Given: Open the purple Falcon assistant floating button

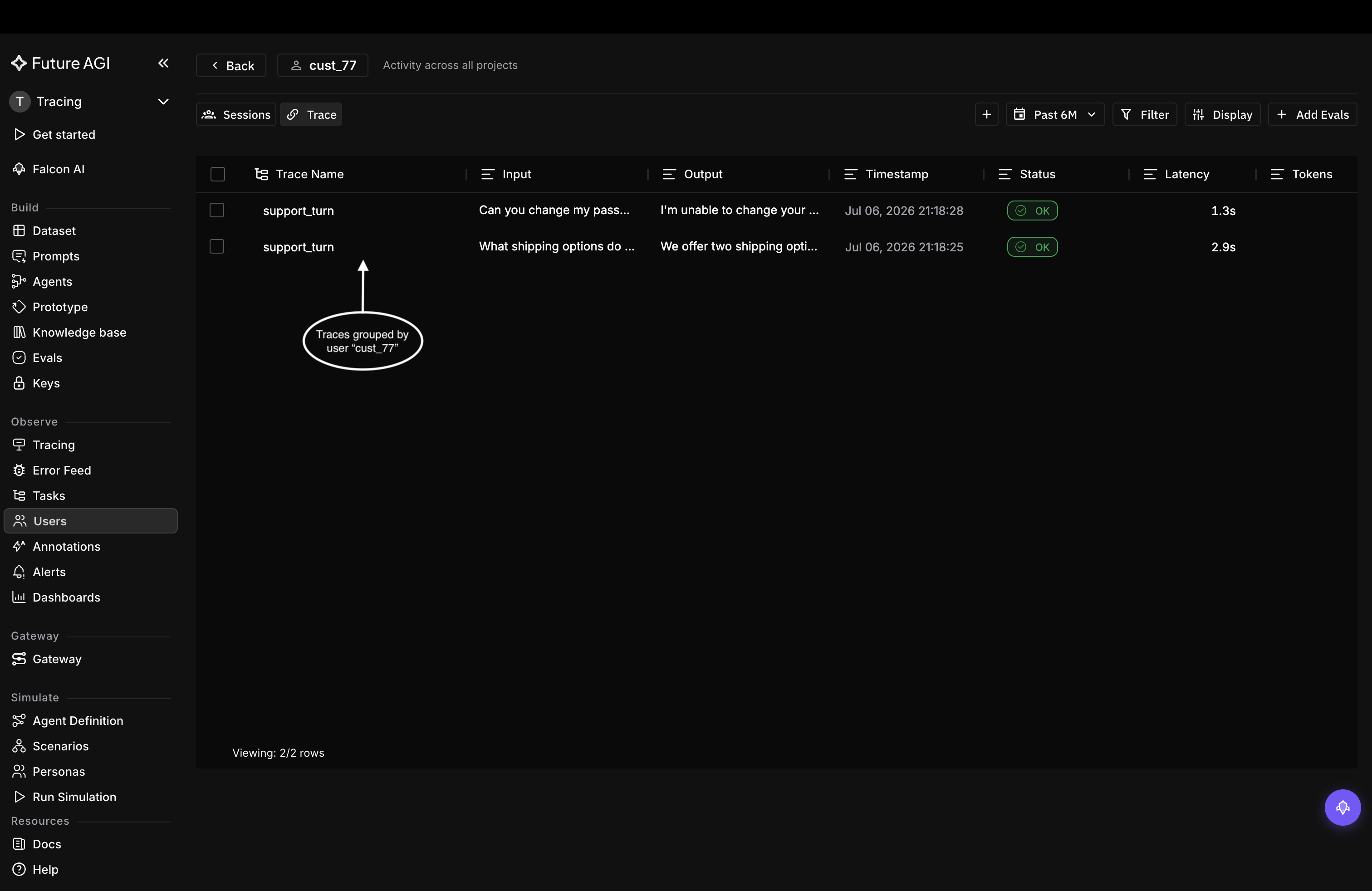Looking at the screenshot, I should pyautogui.click(x=1342, y=807).
